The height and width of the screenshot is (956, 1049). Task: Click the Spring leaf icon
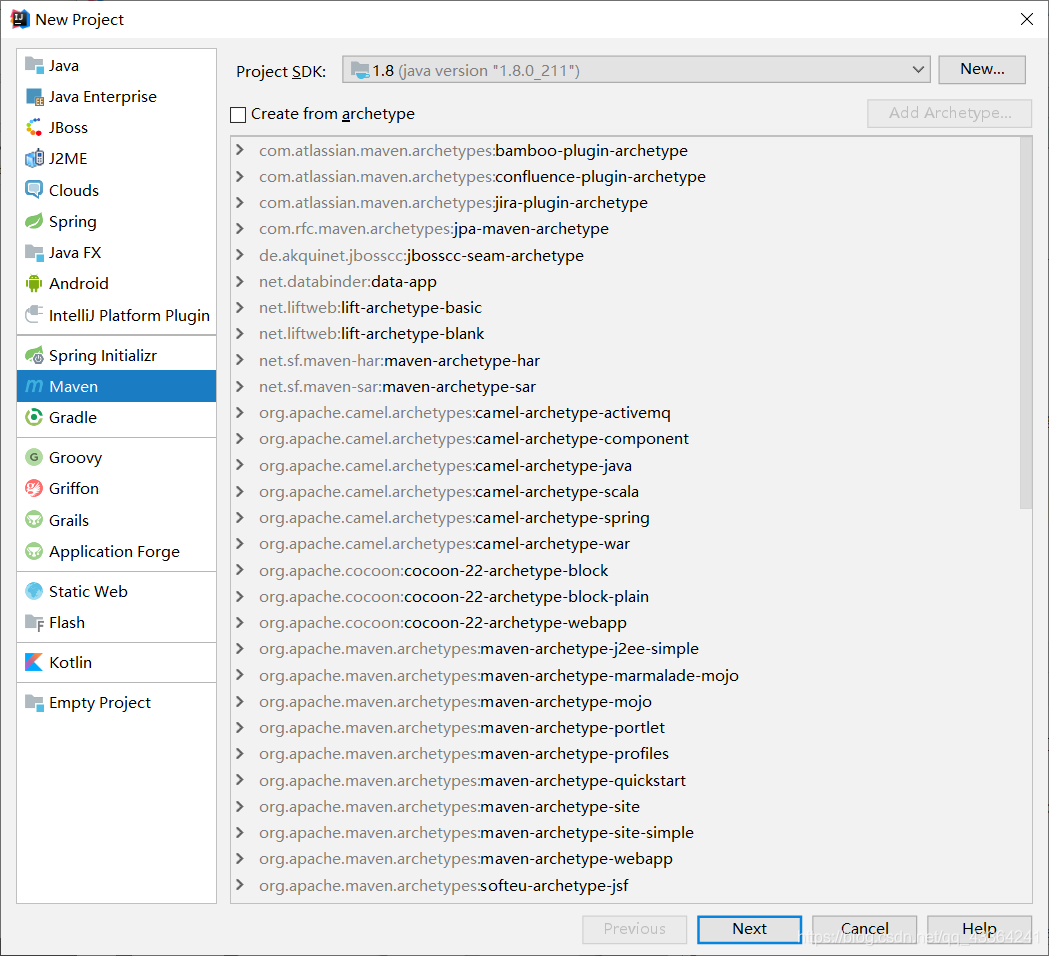point(33,221)
